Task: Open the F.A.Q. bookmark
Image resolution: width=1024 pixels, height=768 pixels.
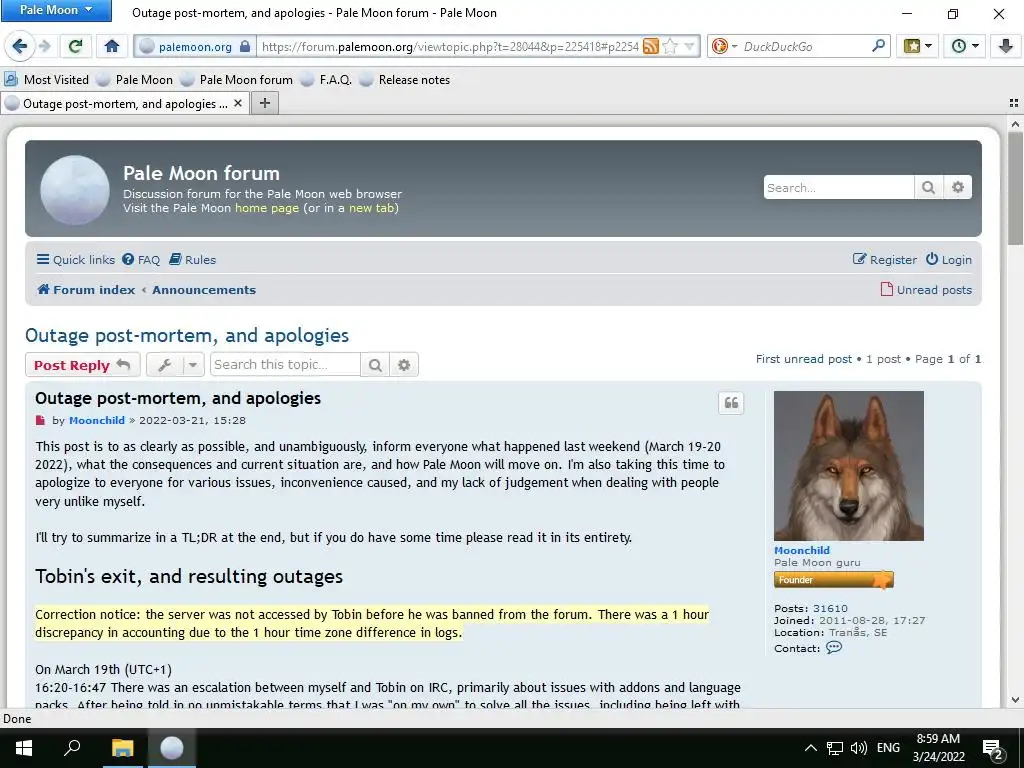Action: pos(326,80)
